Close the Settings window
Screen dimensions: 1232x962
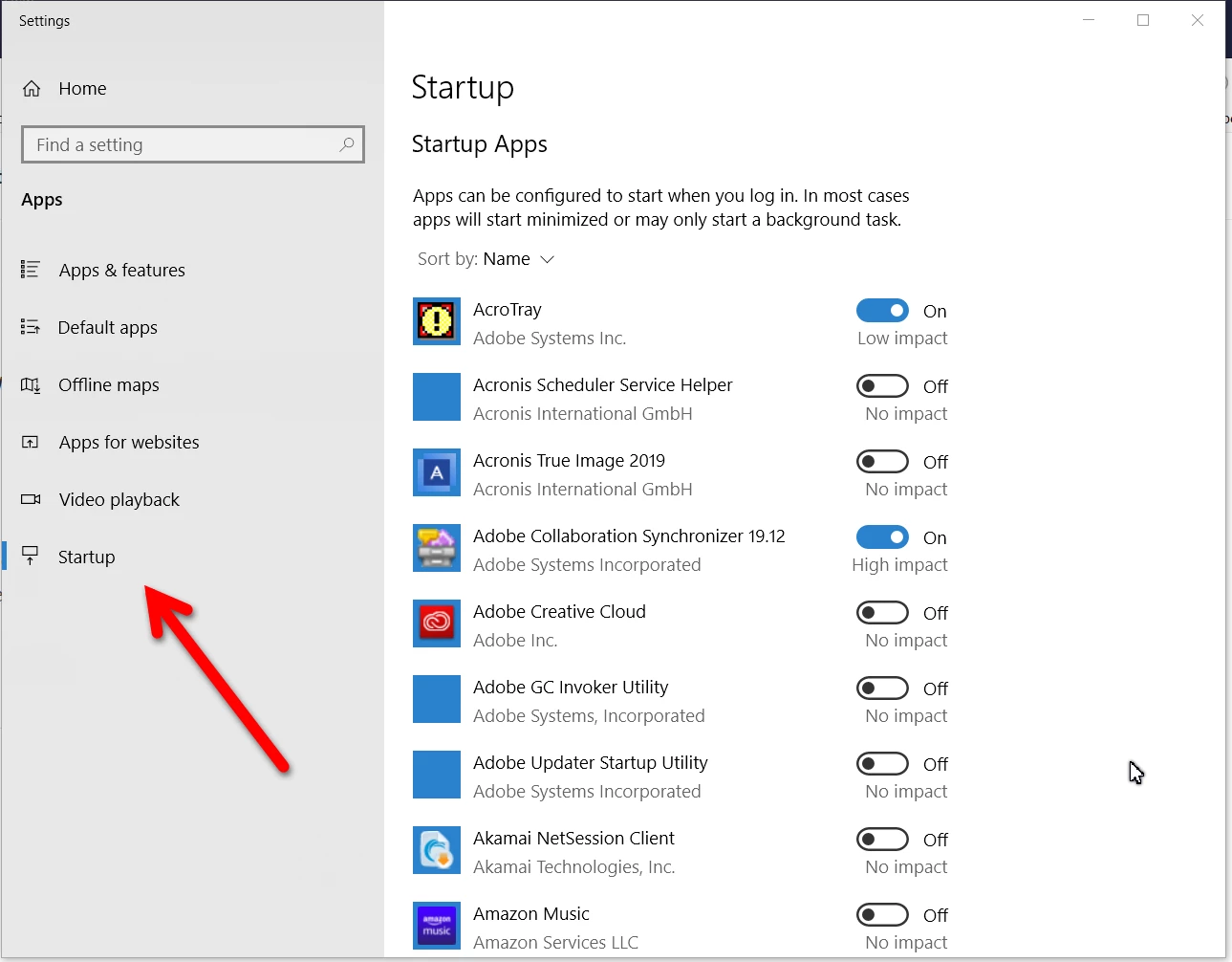(x=1198, y=20)
